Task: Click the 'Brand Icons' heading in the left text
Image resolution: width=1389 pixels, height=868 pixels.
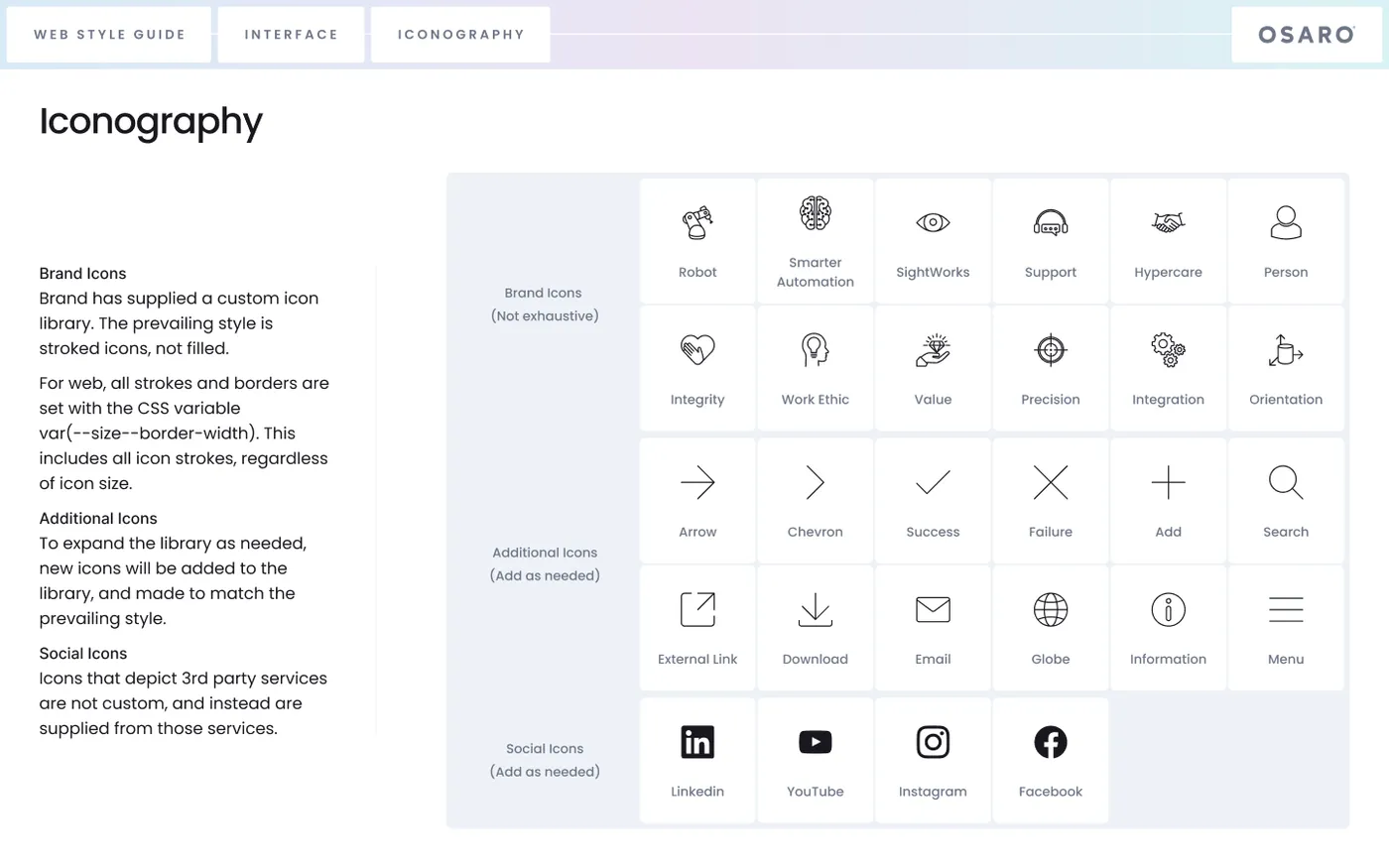Action: pos(82,274)
